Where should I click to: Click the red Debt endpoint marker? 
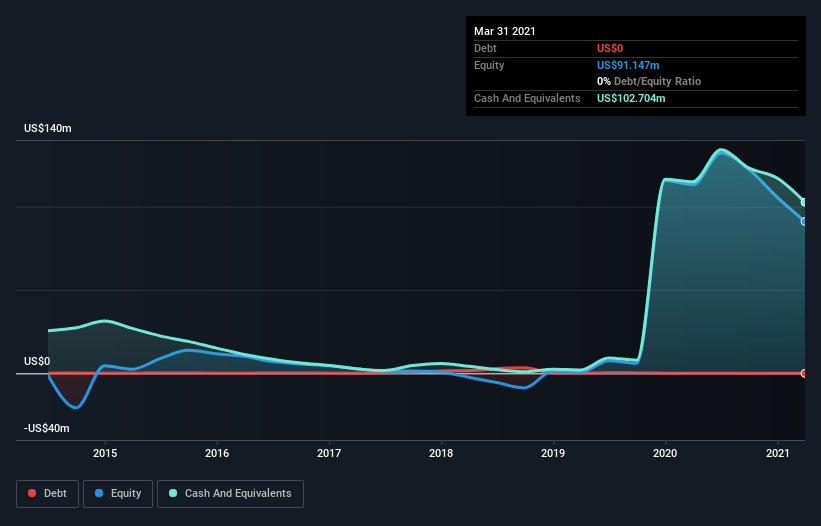[804, 373]
